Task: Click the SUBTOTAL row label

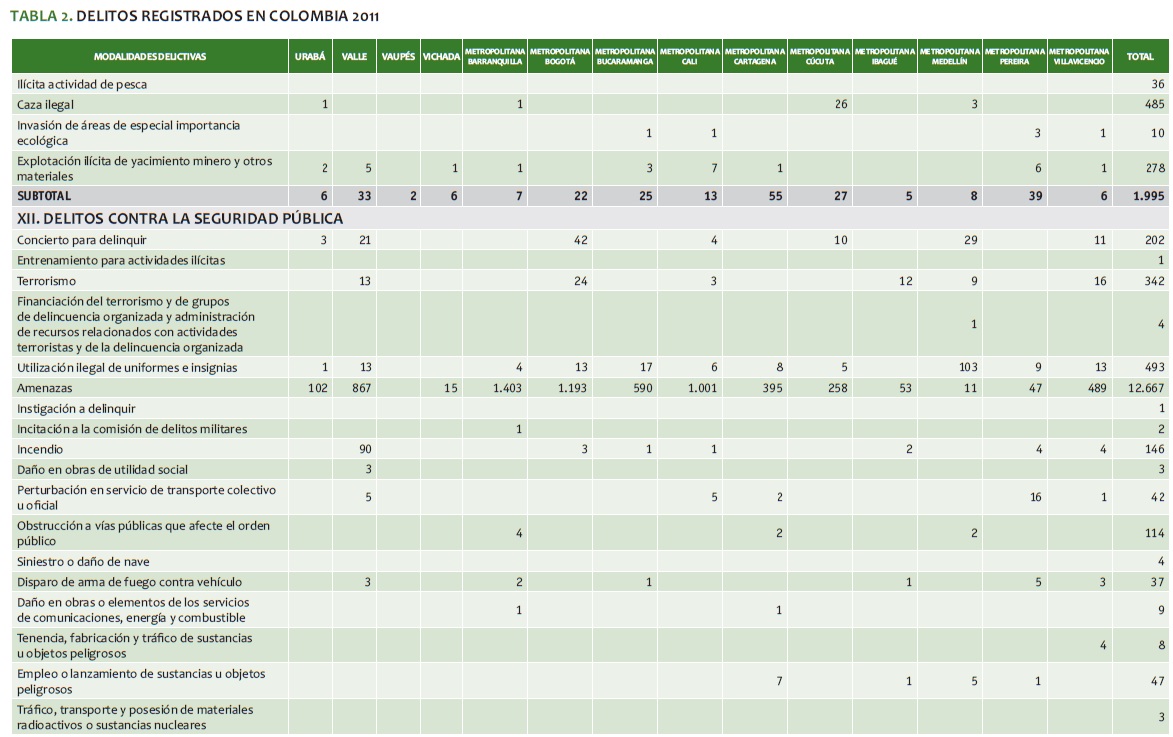Action: [44, 196]
